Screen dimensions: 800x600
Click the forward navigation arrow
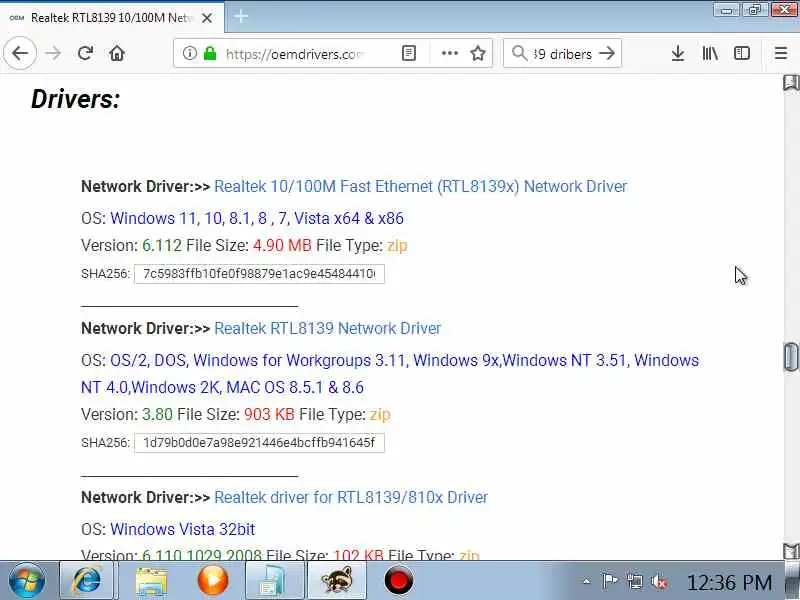(x=53, y=53)
